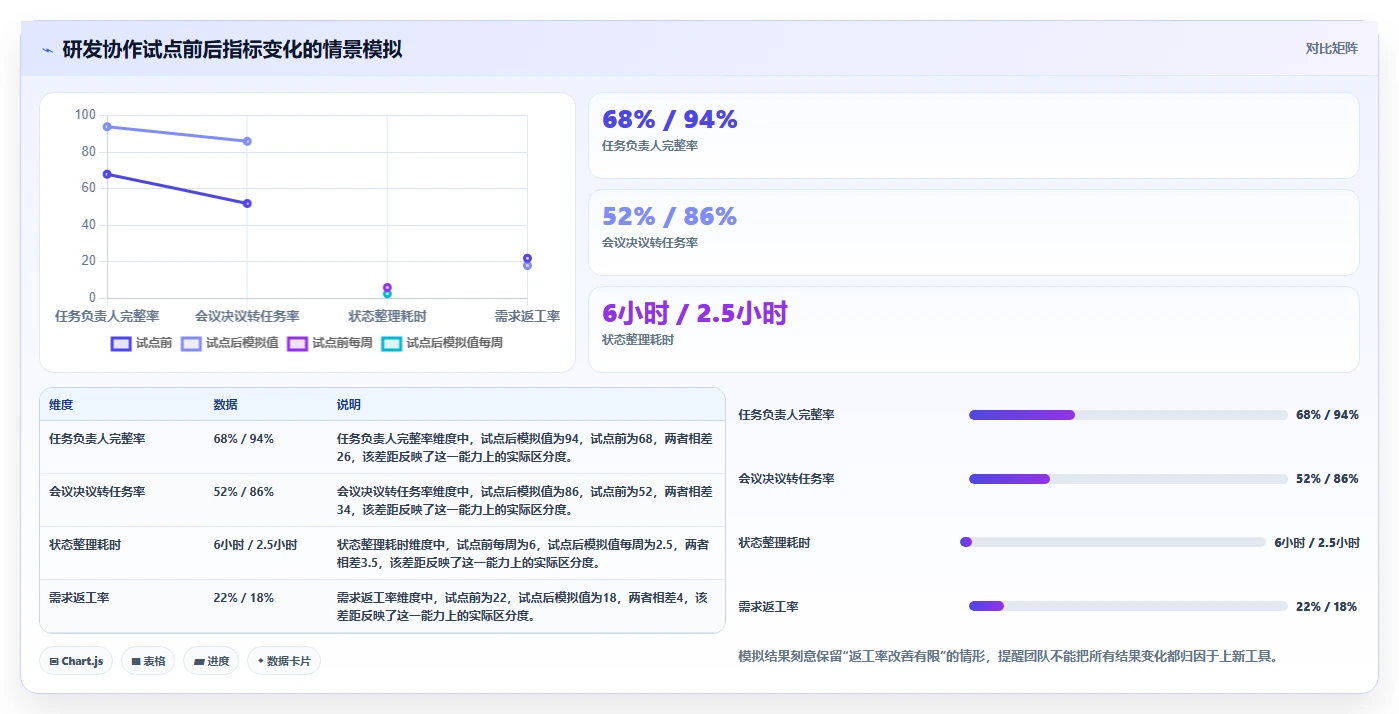Click the 会议决议转任务率 progress bar
The width and height of the screenshot is (1399, 714).
1128,479
